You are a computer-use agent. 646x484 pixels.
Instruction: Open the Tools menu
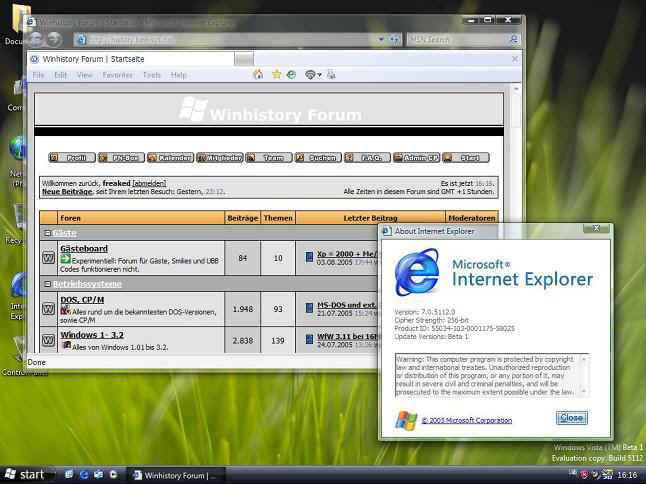[151, 75]
